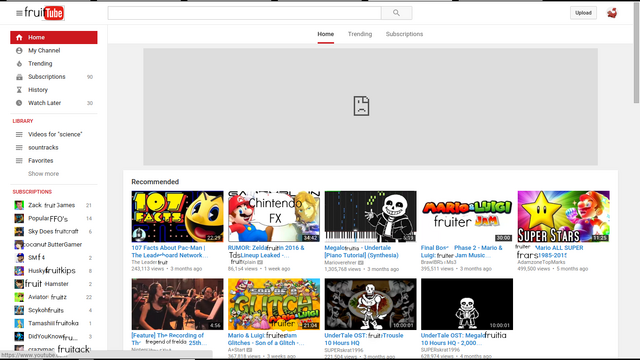Open the Favorites playlist entry
640x360 pixels.
click(54, 161)
